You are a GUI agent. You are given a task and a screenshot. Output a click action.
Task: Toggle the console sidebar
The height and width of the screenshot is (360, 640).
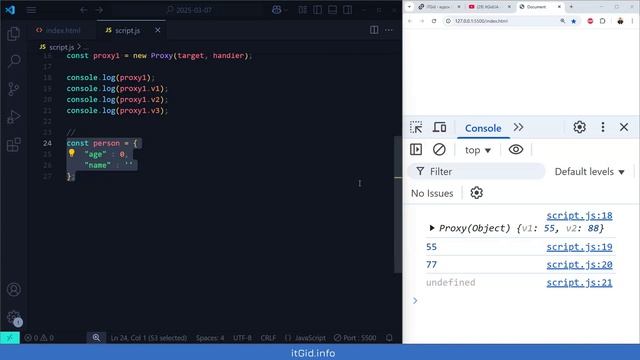pos(416,149)
